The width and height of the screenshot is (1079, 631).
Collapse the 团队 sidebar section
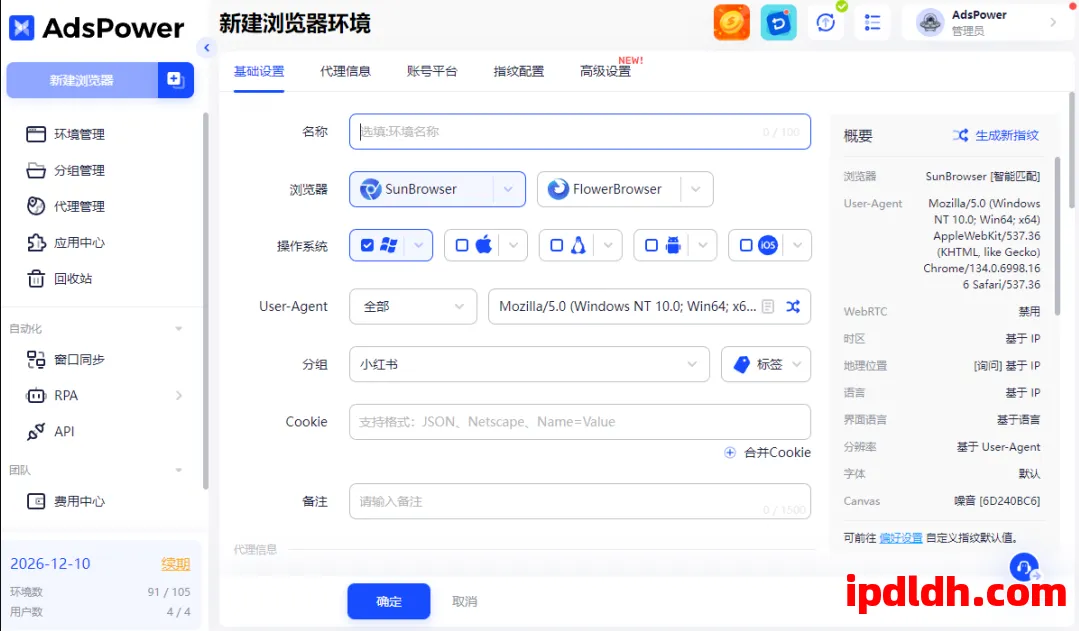coord(179,470)
